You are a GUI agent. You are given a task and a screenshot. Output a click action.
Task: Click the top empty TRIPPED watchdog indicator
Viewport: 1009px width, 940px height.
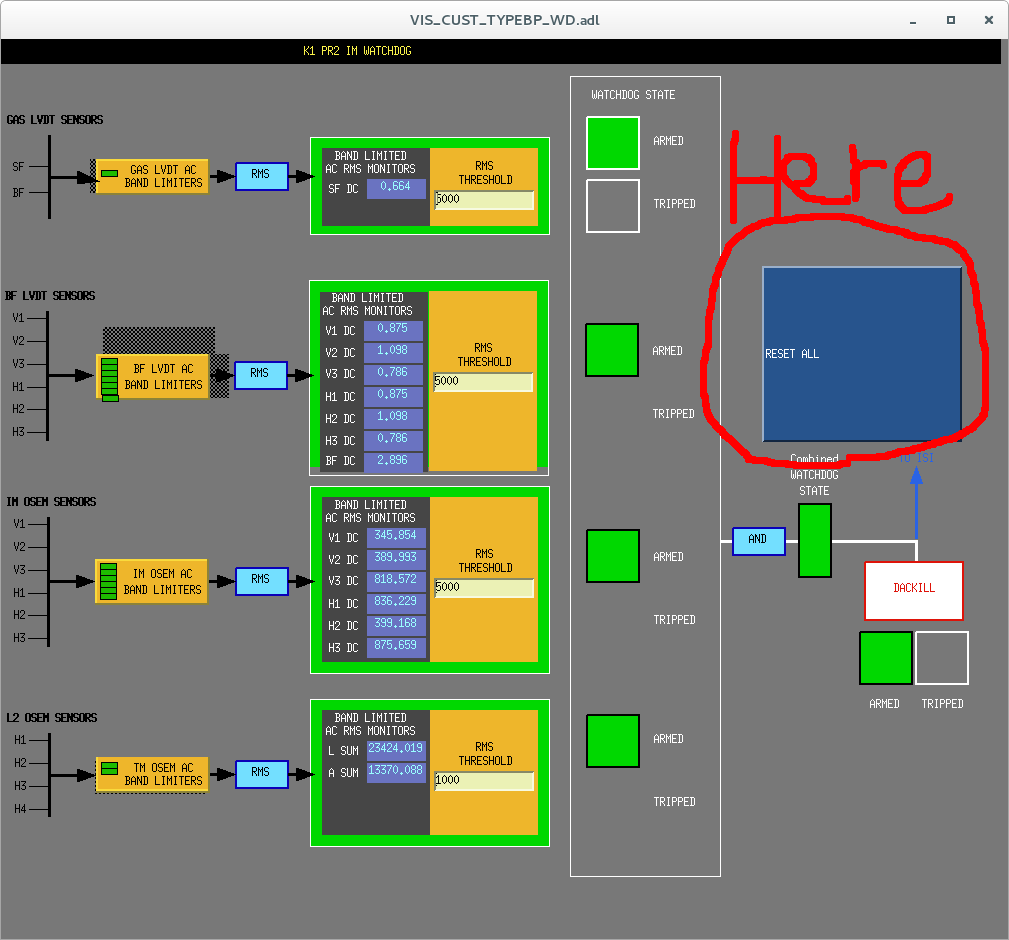coord(612,205)
